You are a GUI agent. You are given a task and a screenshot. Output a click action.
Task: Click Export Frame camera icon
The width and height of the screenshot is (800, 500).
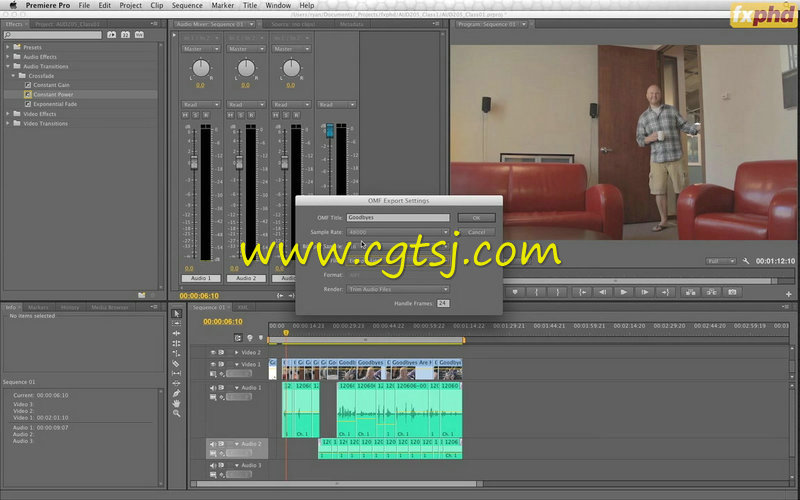click(732, 292)
